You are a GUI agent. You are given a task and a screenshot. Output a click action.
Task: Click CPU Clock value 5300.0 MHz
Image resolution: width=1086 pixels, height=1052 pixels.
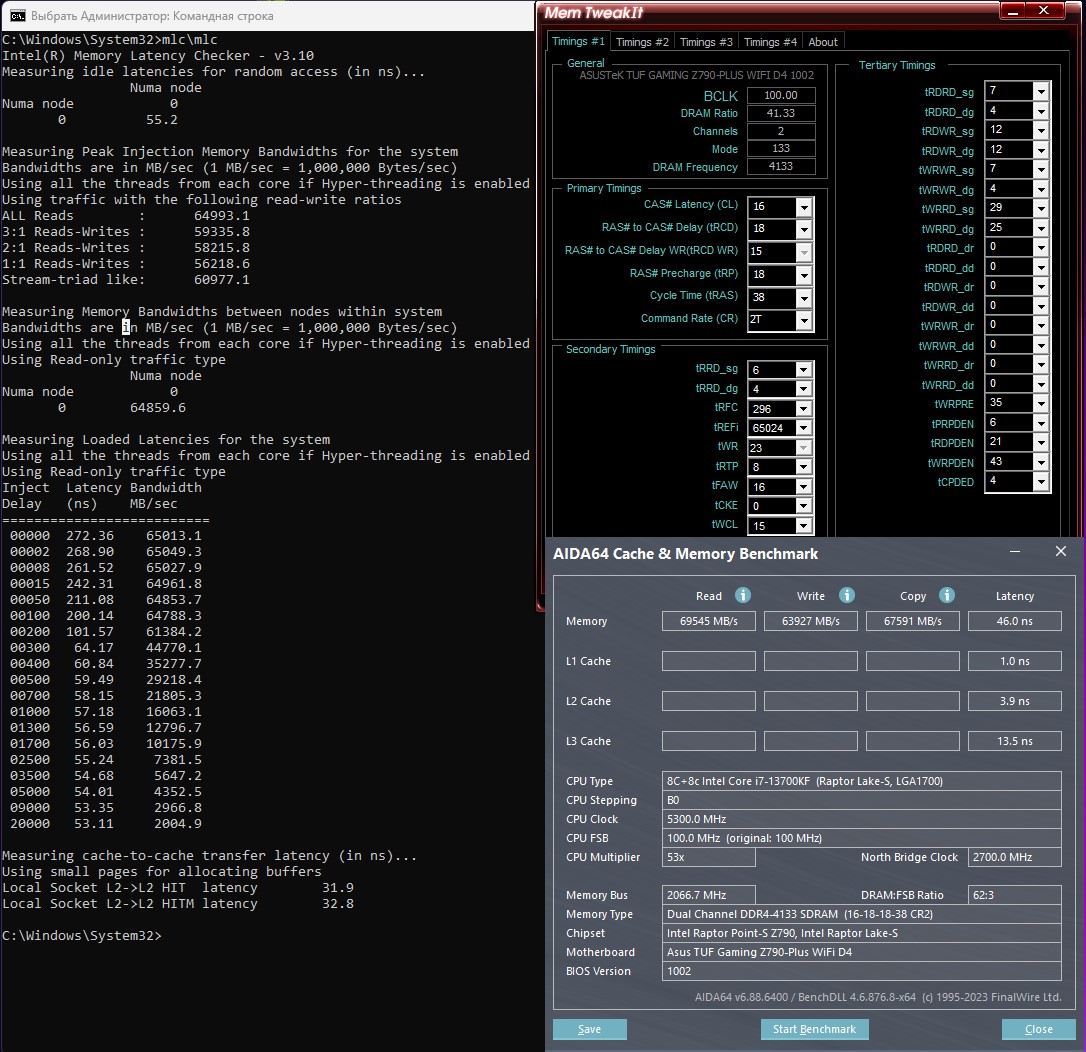pyautogui.click(x=862, y=819)
